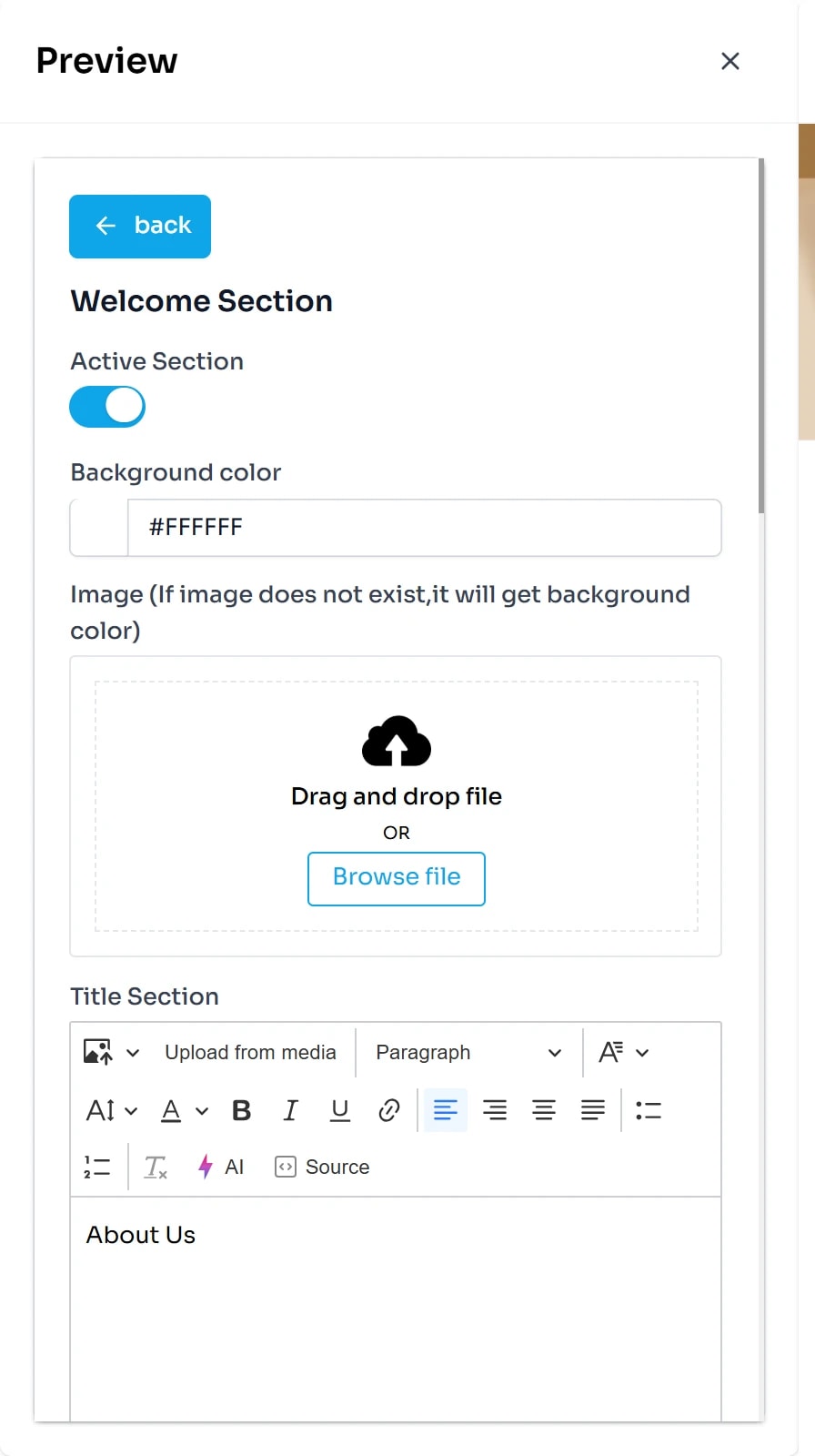Center align the text
The image size is (815, 1456).
[x=544, y=1110]
